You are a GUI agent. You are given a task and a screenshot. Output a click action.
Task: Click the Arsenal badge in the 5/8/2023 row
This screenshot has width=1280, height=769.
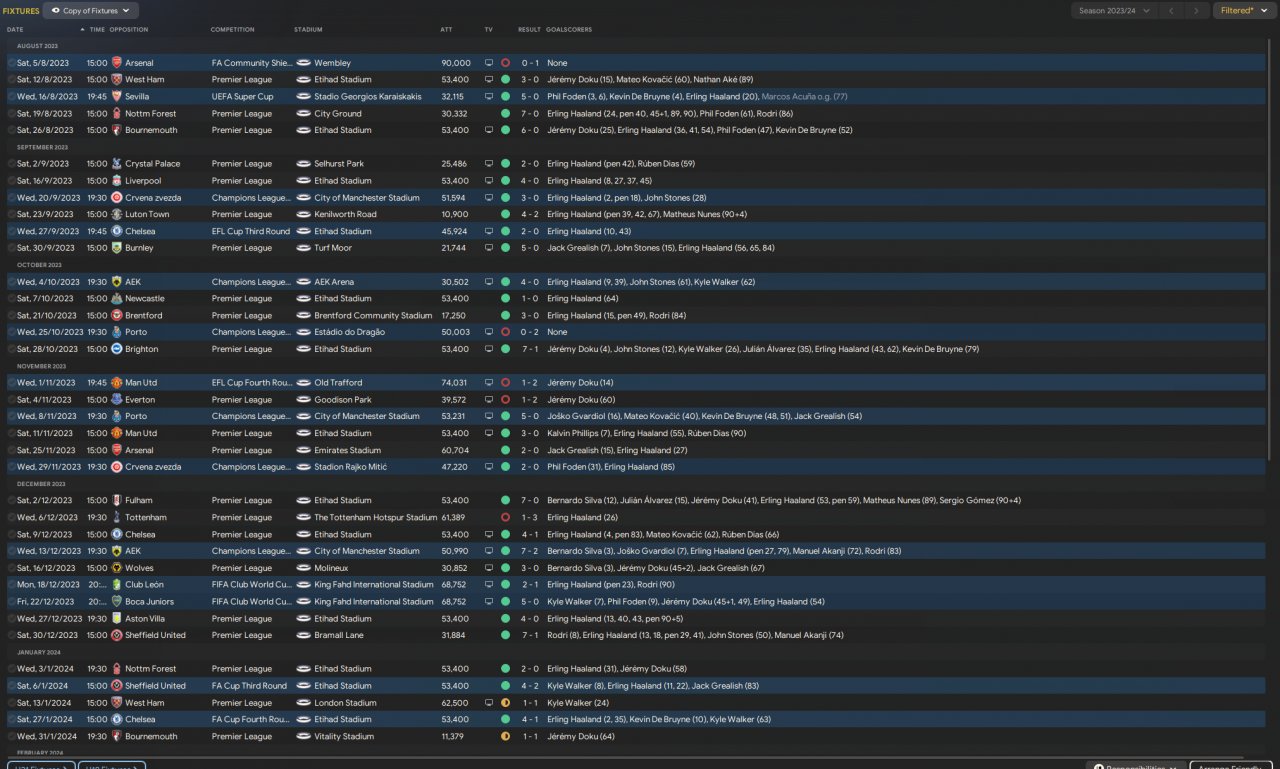[116, 63]
